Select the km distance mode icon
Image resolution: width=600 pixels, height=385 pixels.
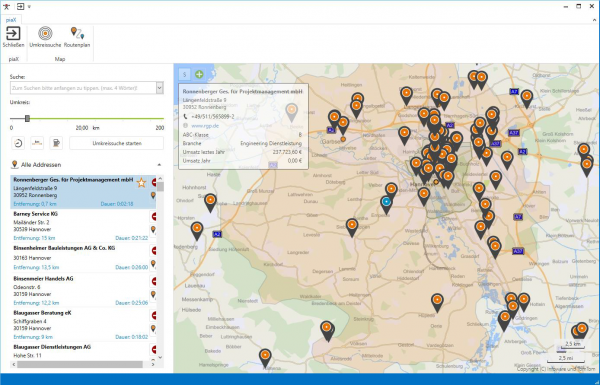pyautogui.click(x=37, y=143)
